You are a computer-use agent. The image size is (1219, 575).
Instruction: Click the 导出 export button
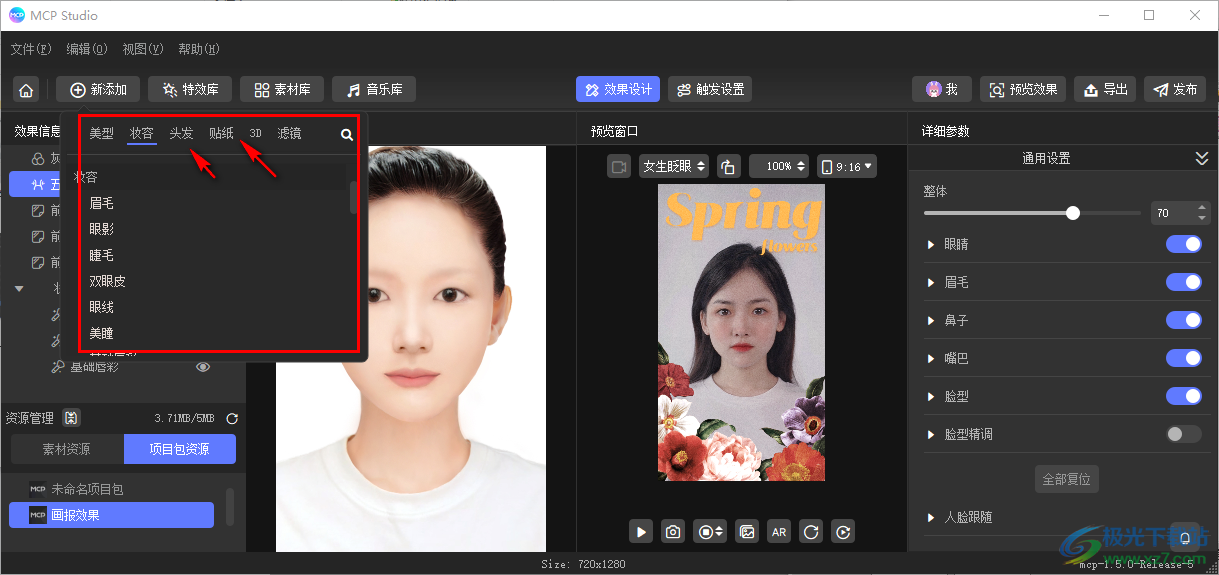(1105, 90)
